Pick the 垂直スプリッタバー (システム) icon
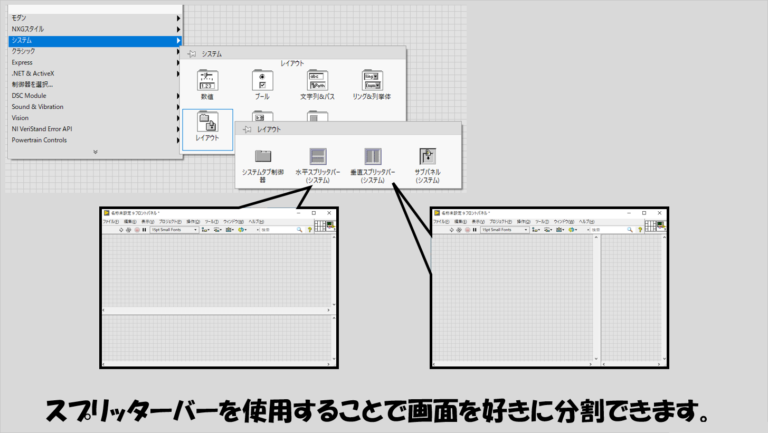Screen dimensions: 768x433 pos(373,157)
